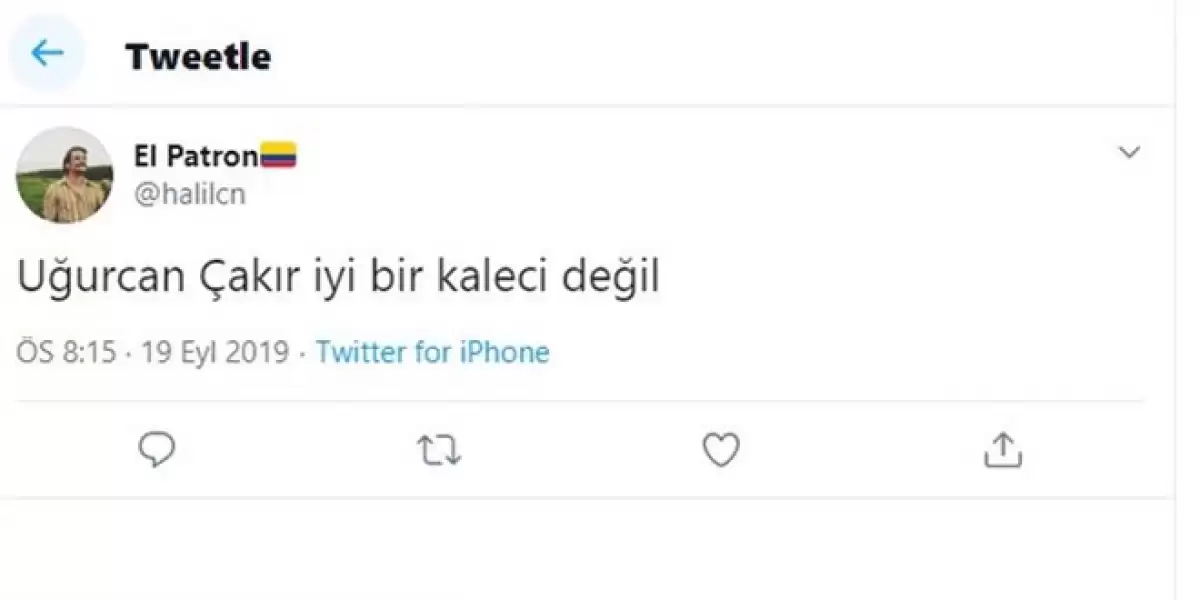Open the @halilcn profile handle
Image resolution: width=1200 pixels, height=600 pixels.
click(189, 193)
